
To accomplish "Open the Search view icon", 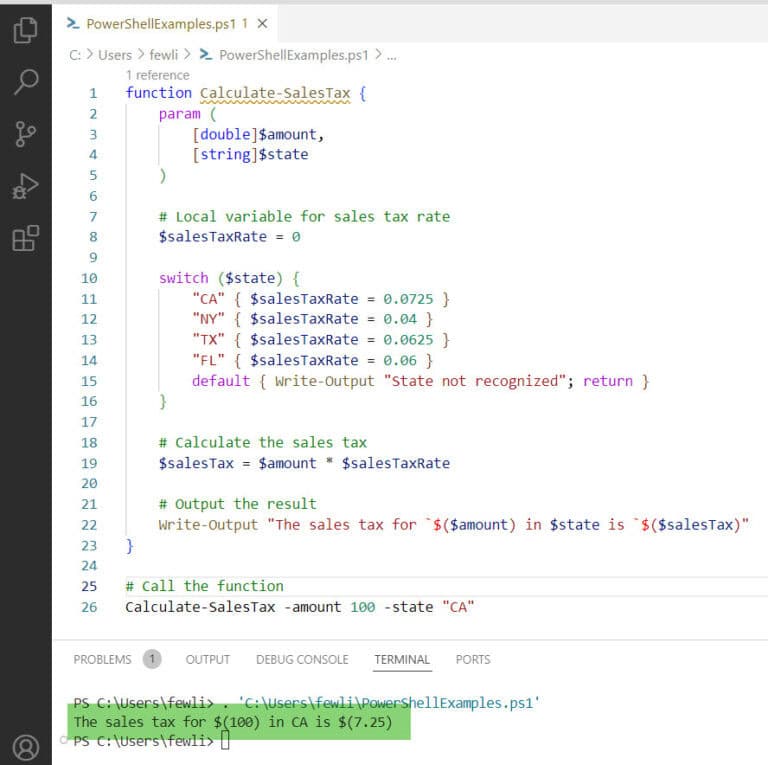I will click(x=25, y=81).
